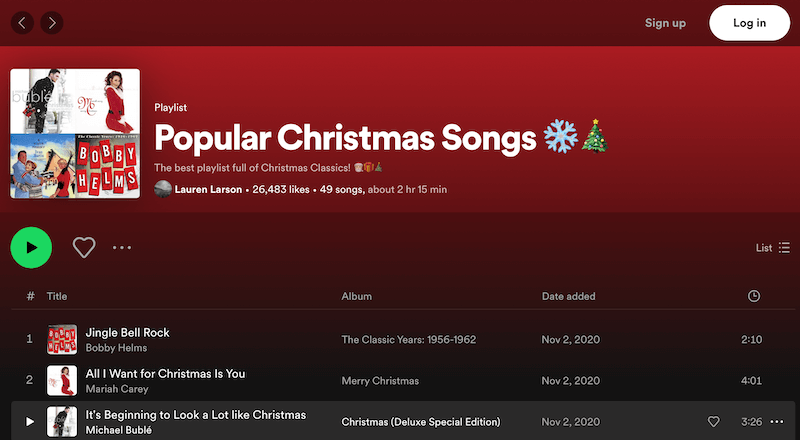The image size is (800, 440).
Task: Click the Sign up link
Action: click(665, 23)
